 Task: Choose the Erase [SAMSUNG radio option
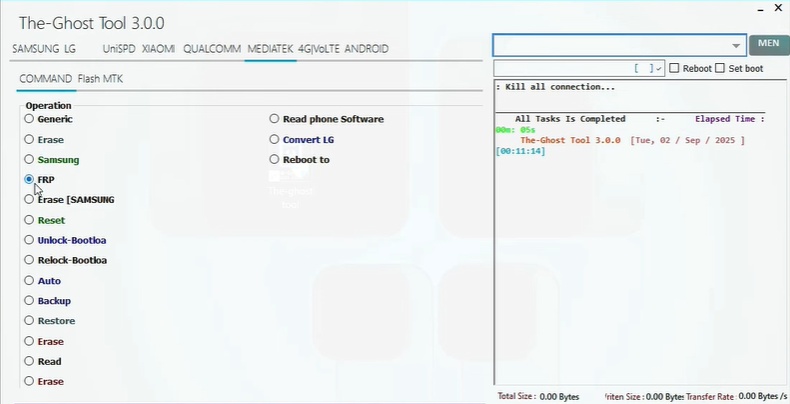pyautogui.click(x=29, y=199)
